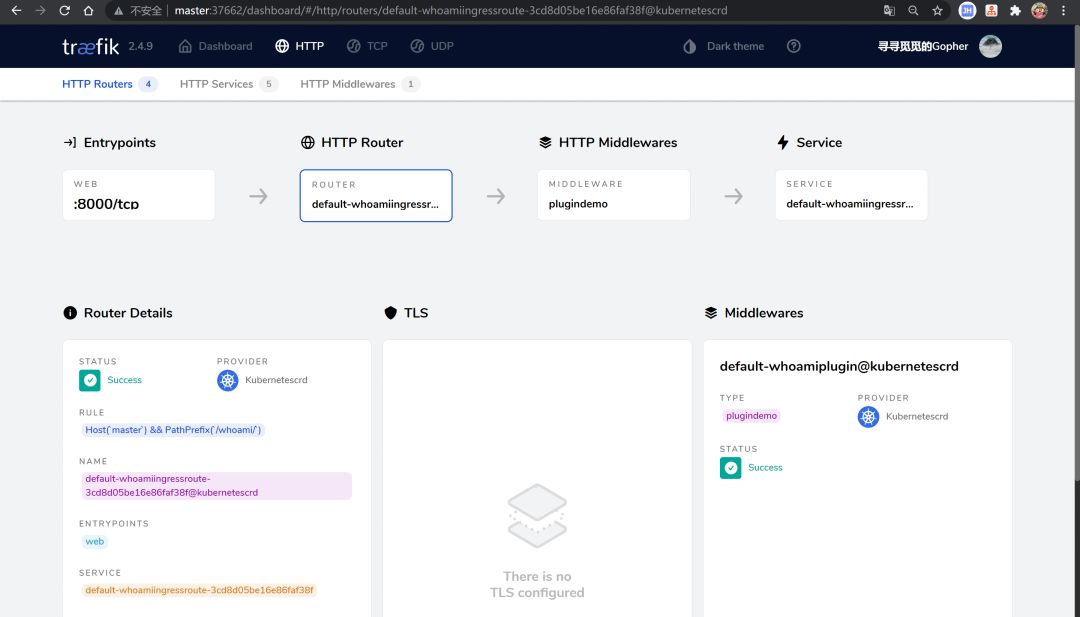Click the Host master PathPrefix rule chip

click(x=172, y=430)
